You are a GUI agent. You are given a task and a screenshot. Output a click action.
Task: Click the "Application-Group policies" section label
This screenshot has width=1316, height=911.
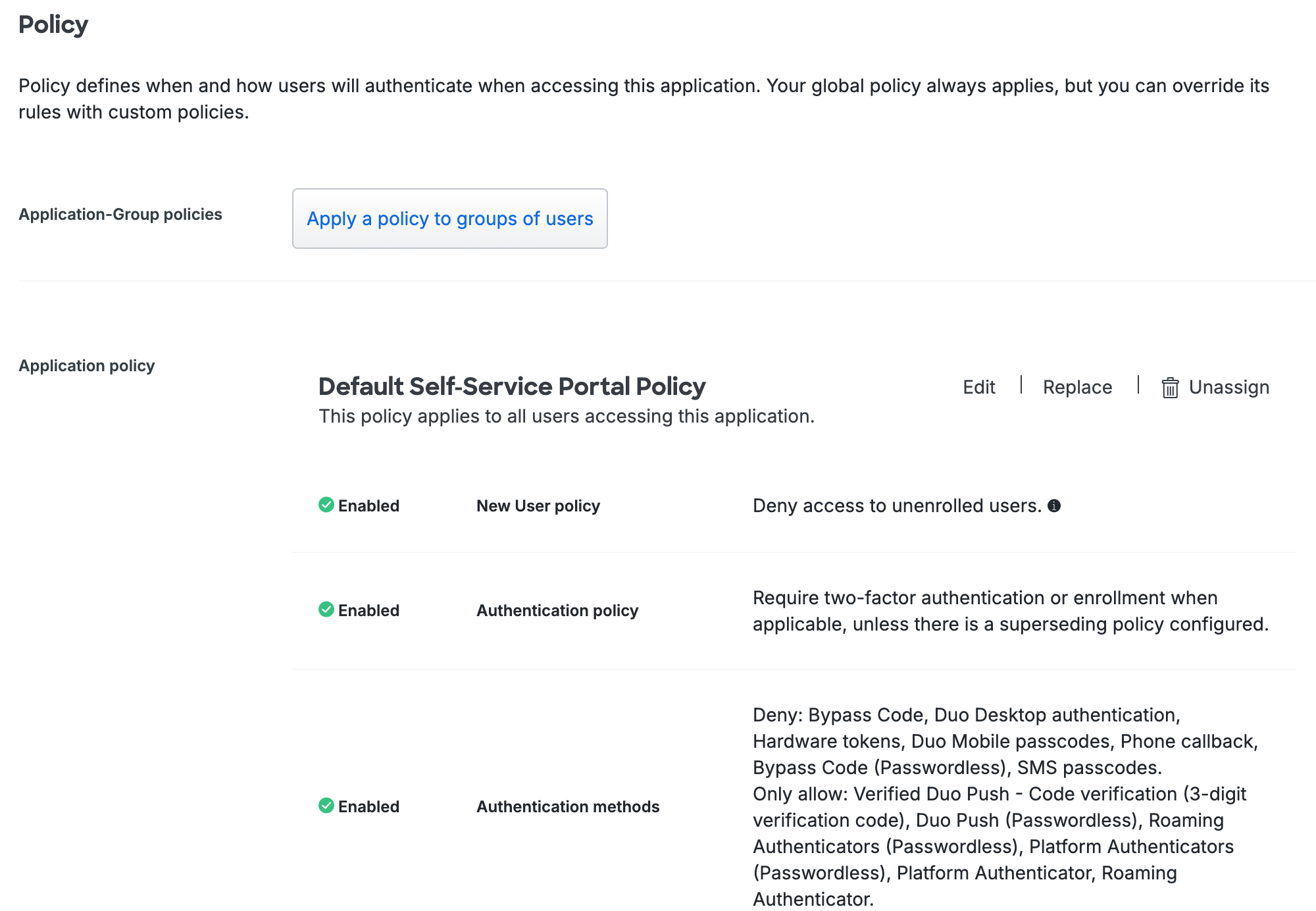pos(120,214)
